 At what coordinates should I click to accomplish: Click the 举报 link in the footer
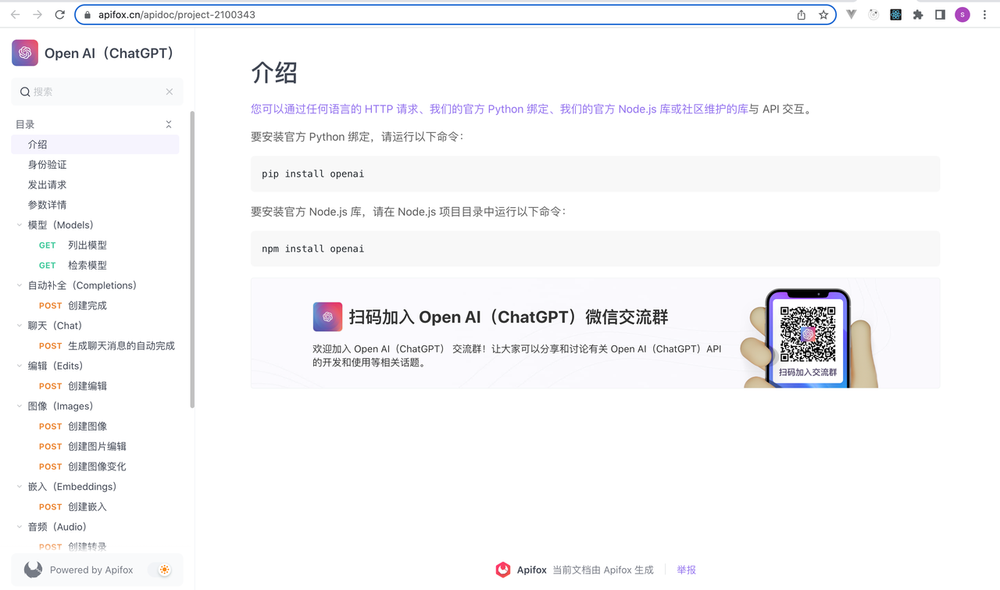[685, 569]
